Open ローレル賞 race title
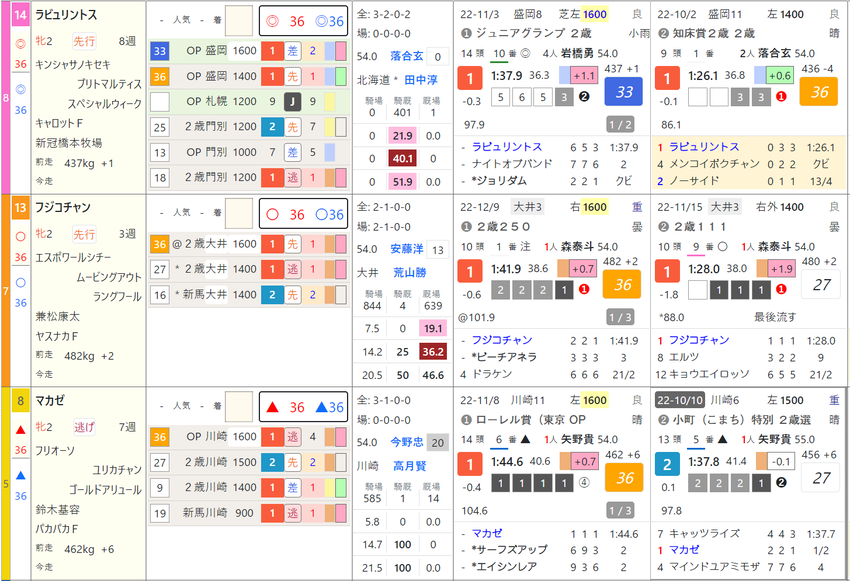This screenshot has height=581, width=850. [531, 419]
